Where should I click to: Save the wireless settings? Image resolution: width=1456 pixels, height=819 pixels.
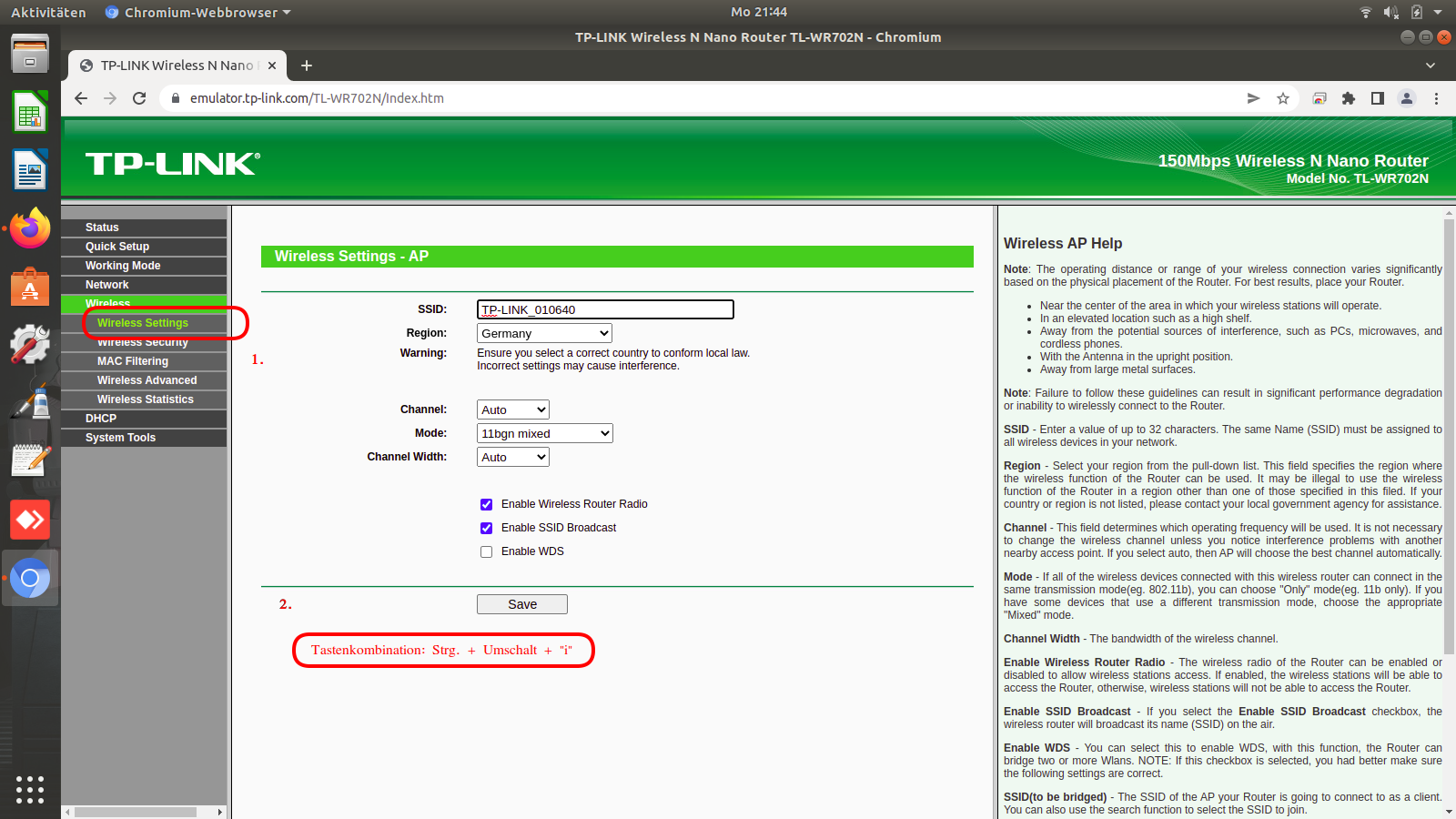pos(522,604)
